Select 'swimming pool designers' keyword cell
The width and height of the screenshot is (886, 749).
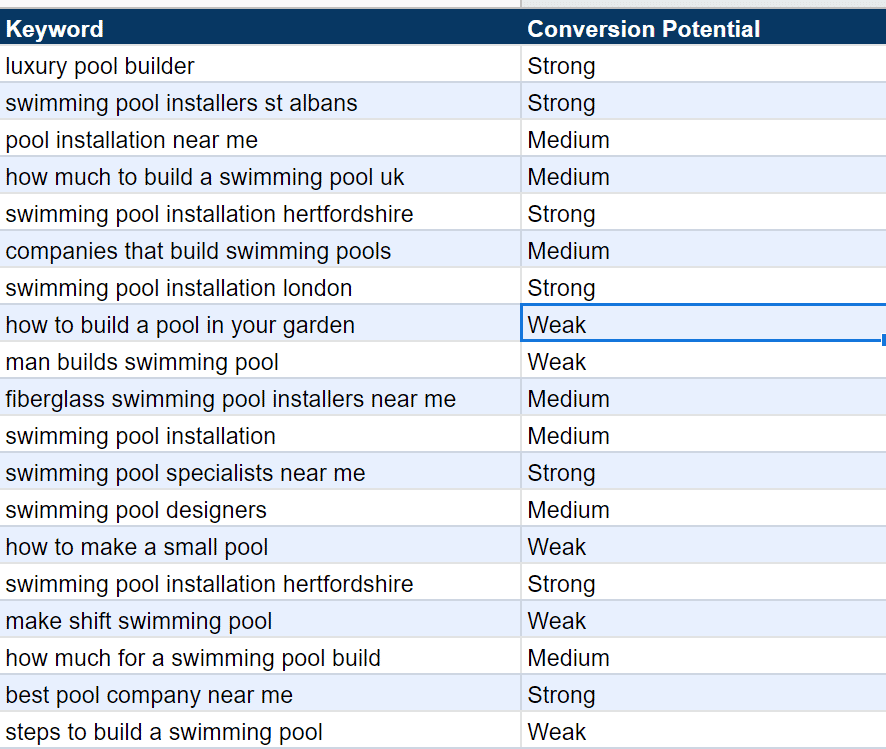point(260,510)
